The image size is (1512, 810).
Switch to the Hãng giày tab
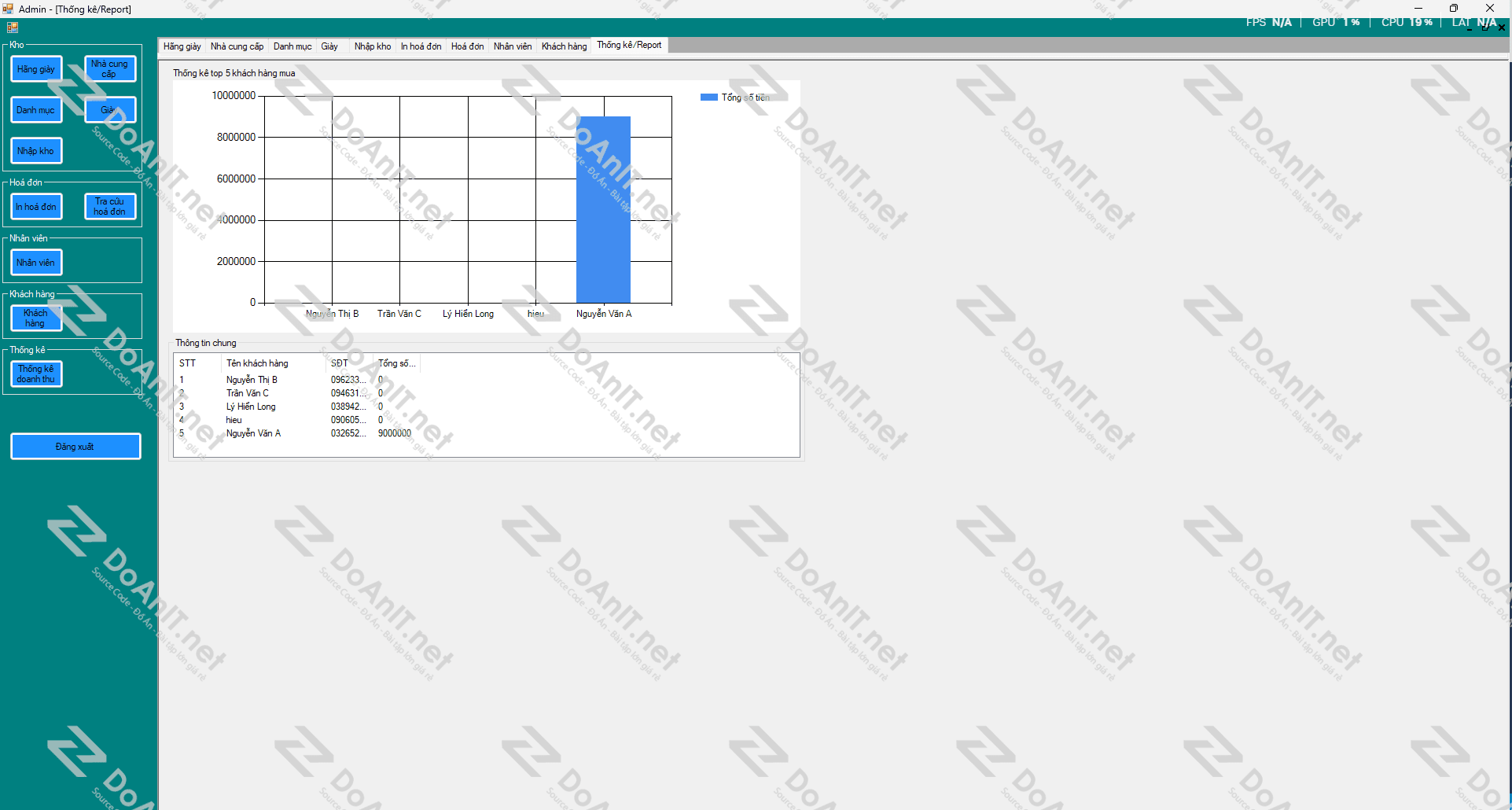pyautogui.click(x=182, y=46)
